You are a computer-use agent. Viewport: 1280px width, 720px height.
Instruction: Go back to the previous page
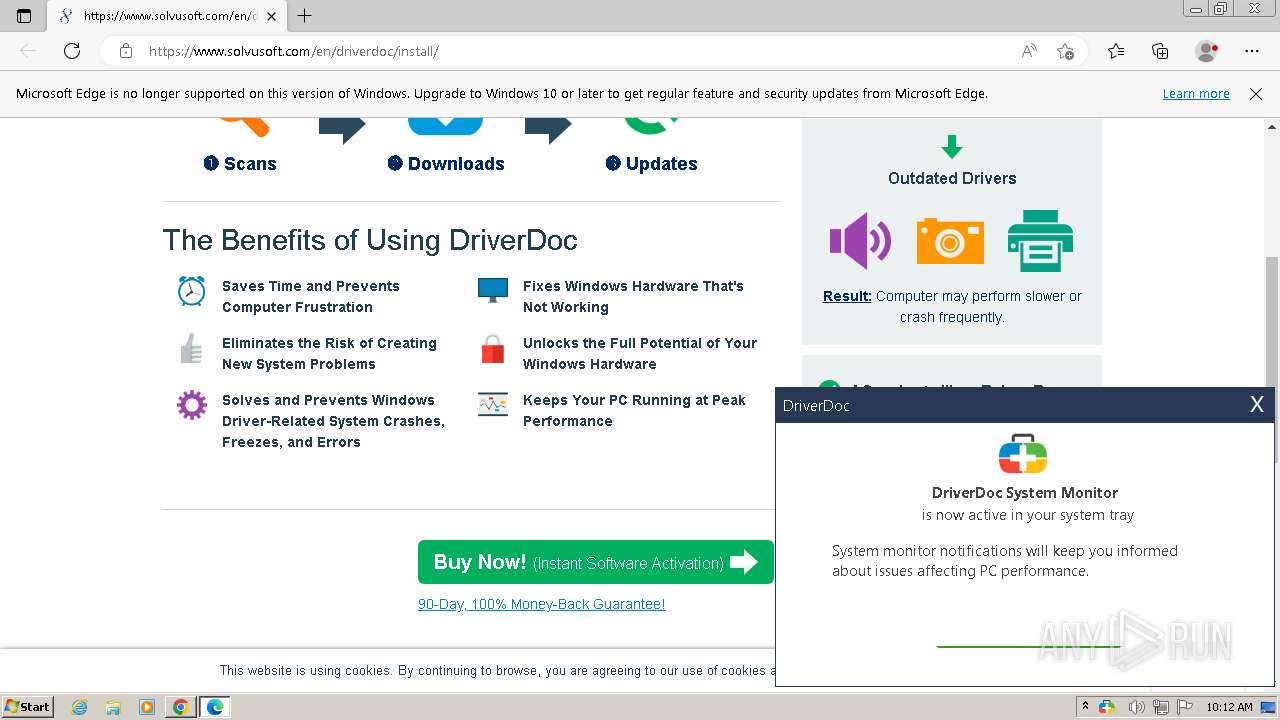pos(28,51)
